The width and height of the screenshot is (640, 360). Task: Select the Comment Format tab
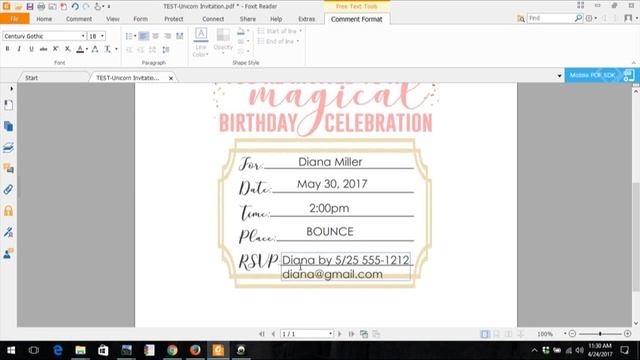[356, 19]
